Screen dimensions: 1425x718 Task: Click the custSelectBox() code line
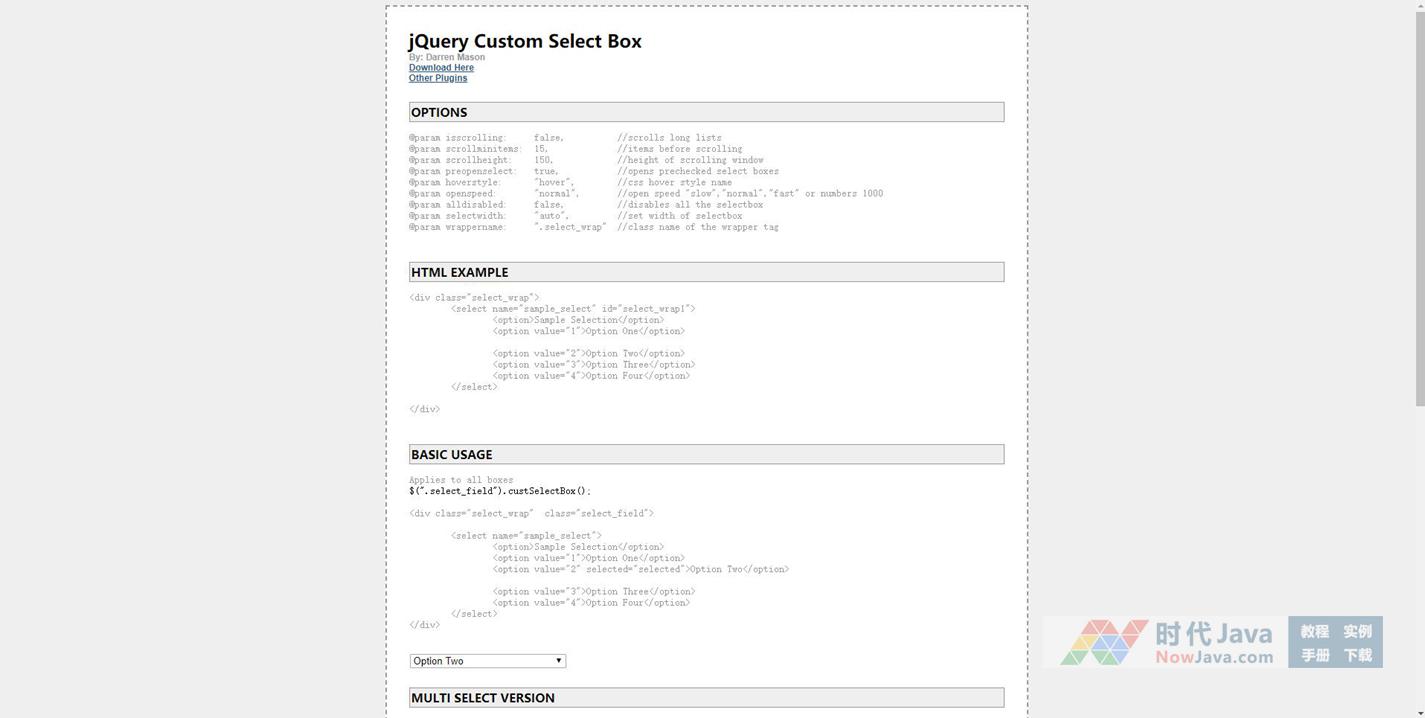point(499,491)
